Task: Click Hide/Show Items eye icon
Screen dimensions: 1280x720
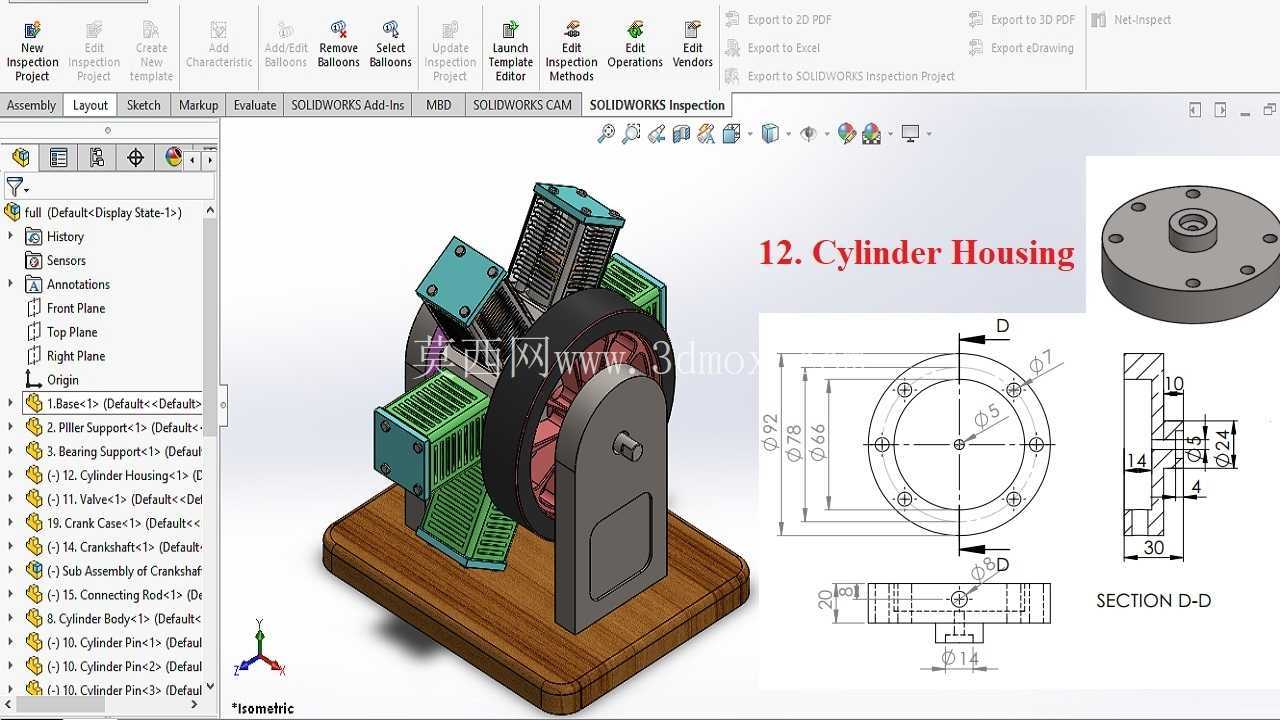Action: tap(808, 133)
